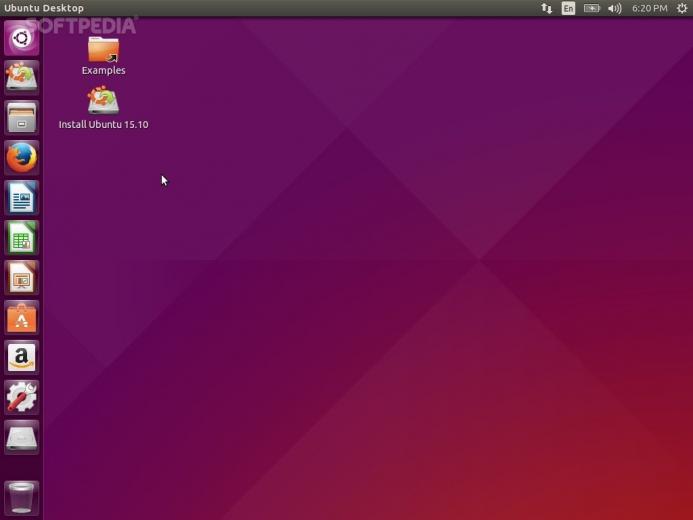Open the battery status indicator
Screen dimensions: 693x520
(592, 8)
